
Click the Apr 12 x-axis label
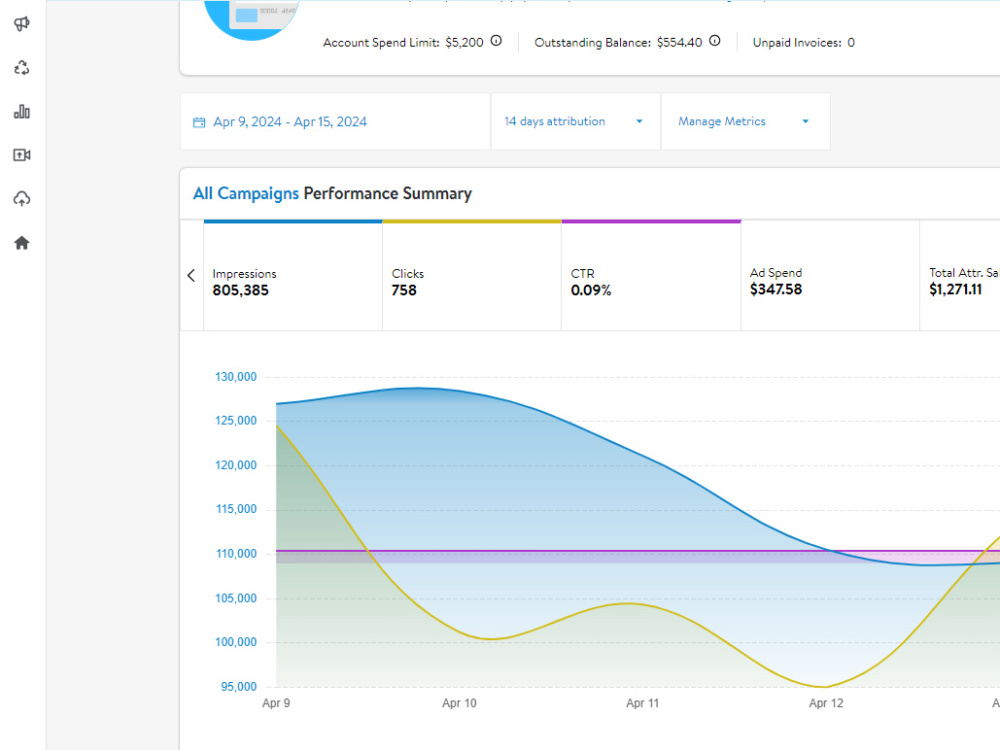[826, 703]
